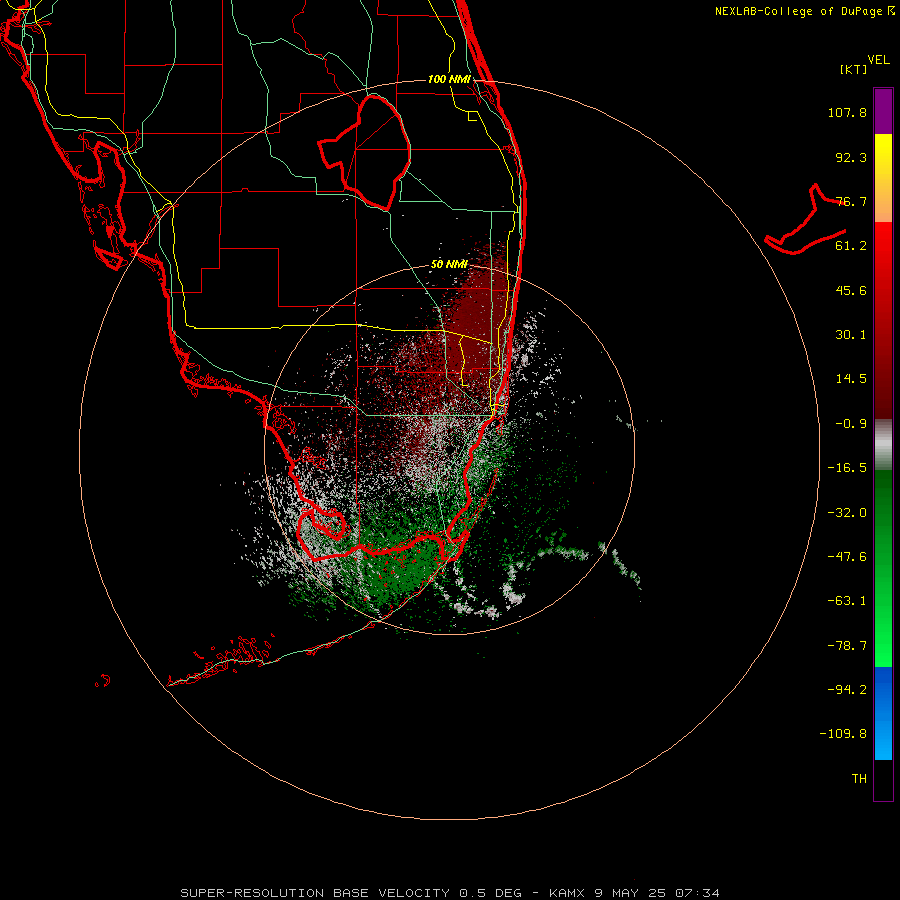
Task: Click the Super-Resolution Base Velocity caption
Action: pyautogui.click(x=449, y=893)
